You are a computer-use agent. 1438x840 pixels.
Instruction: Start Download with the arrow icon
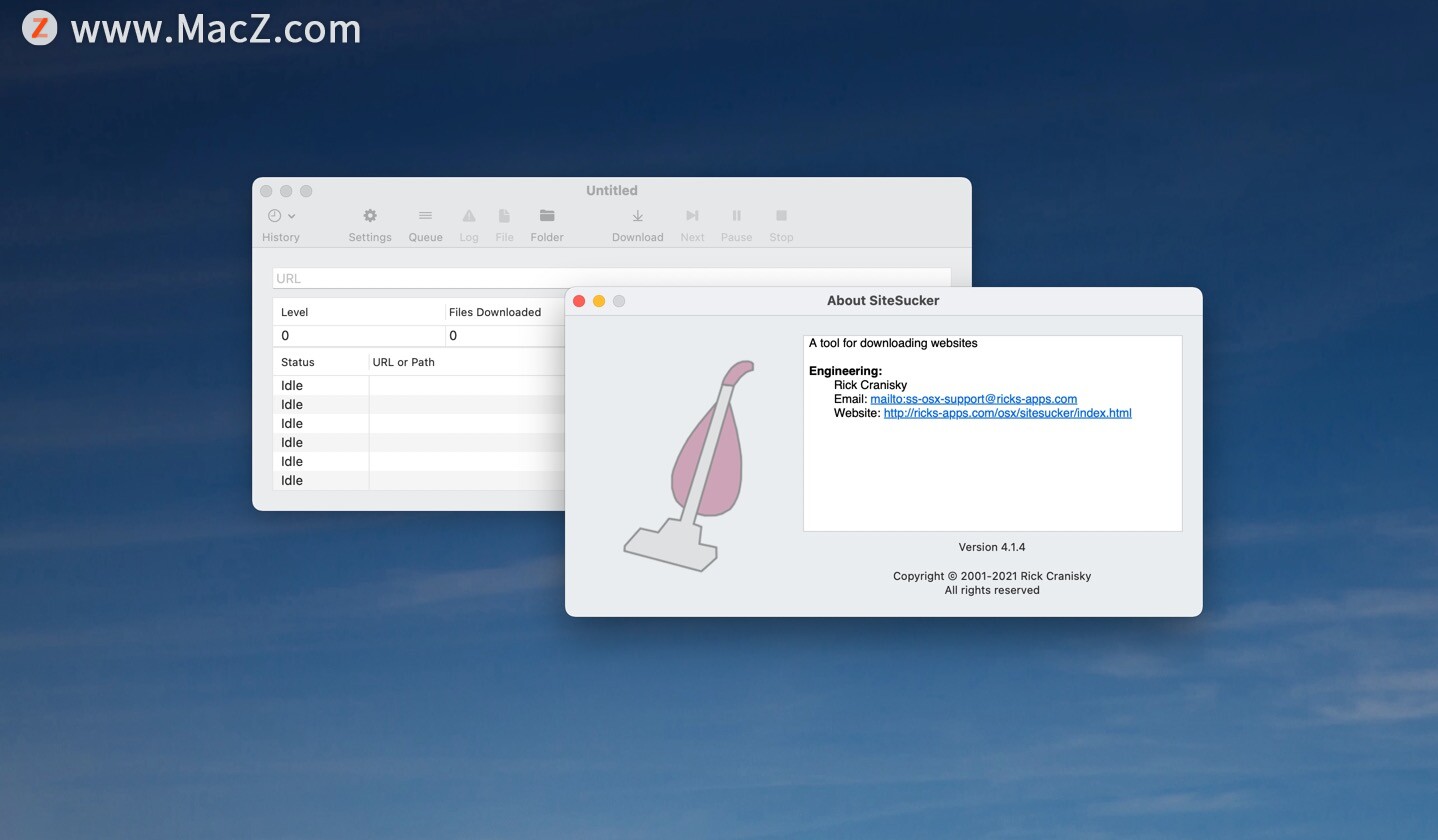click(x=637, y=216)
